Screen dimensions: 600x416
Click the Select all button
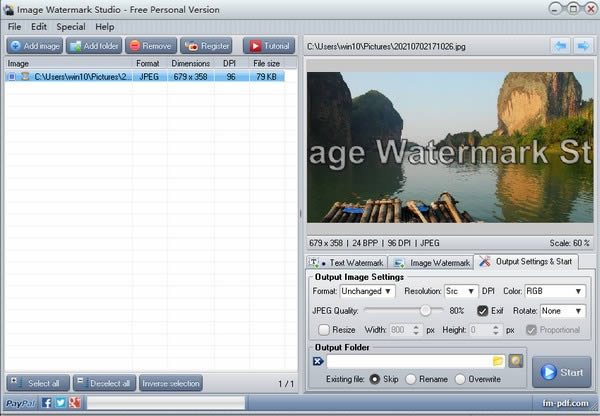[38, 383]
